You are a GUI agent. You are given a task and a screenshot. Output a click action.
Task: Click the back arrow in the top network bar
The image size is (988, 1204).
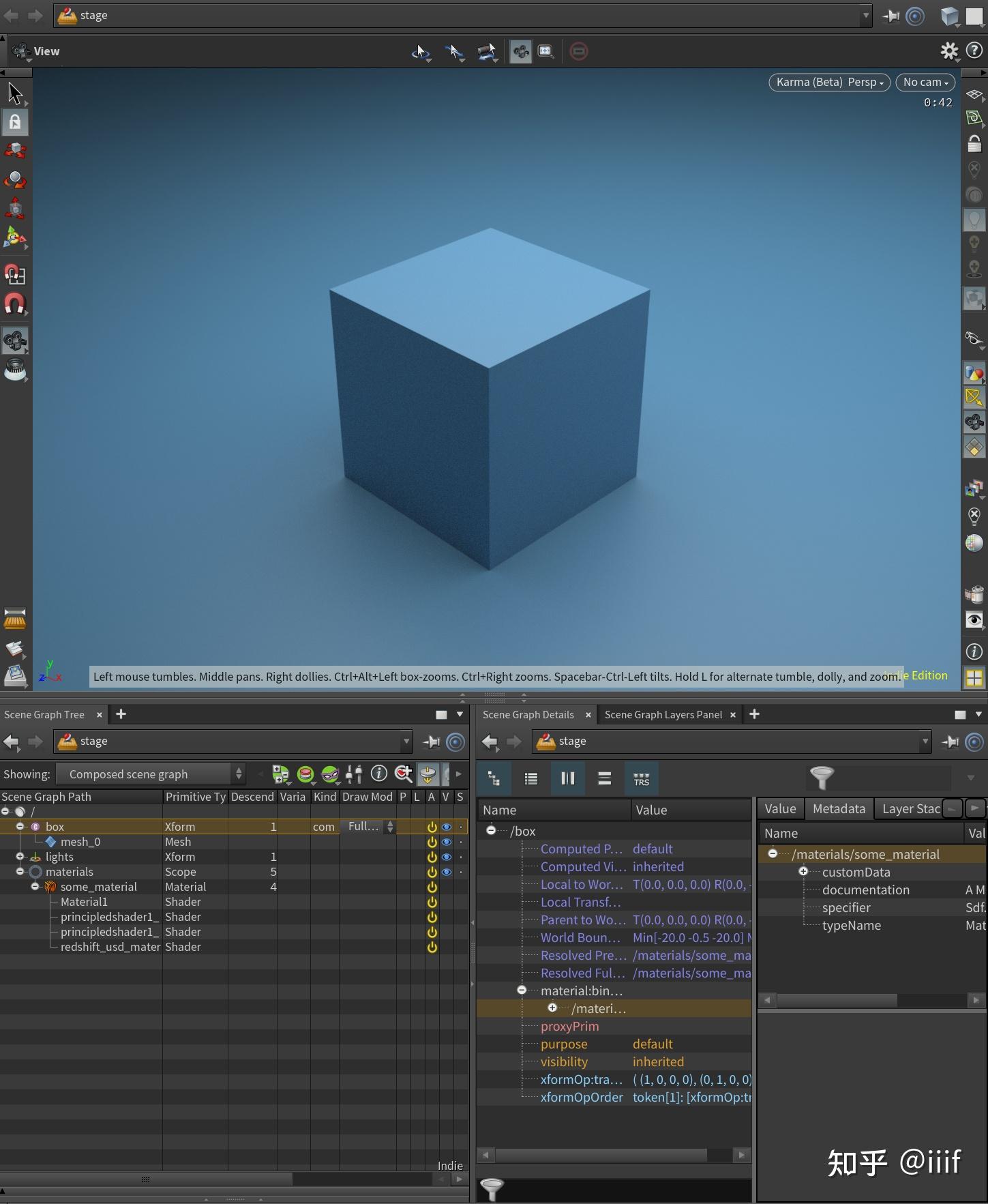pos(12,15)
